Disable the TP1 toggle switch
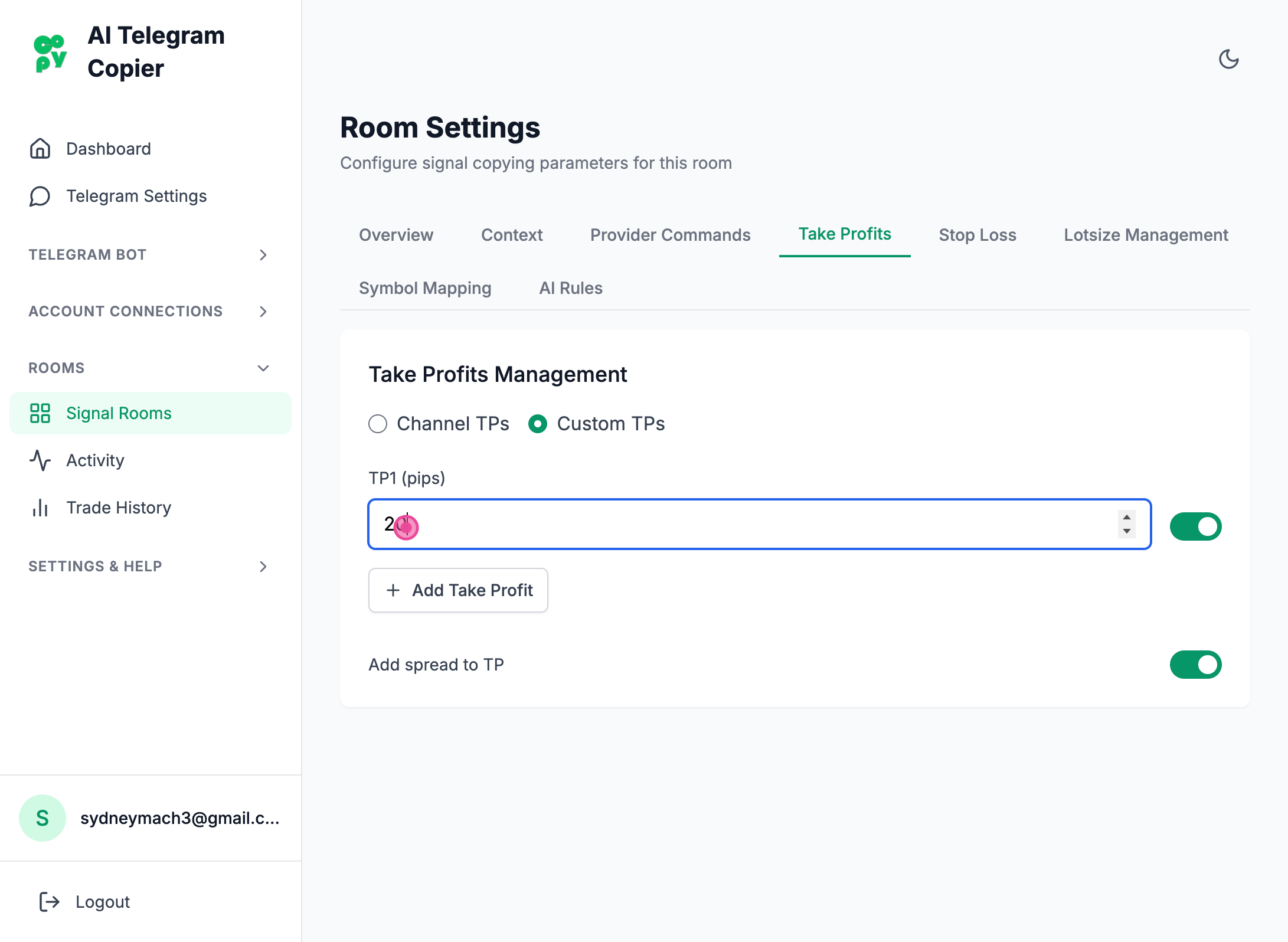 (1195, 526)
